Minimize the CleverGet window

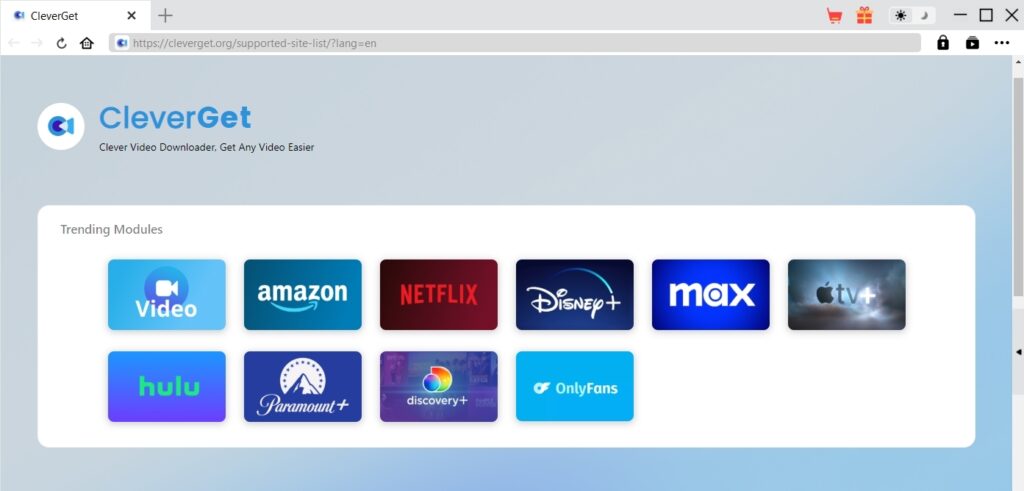(x=960, y=15)
